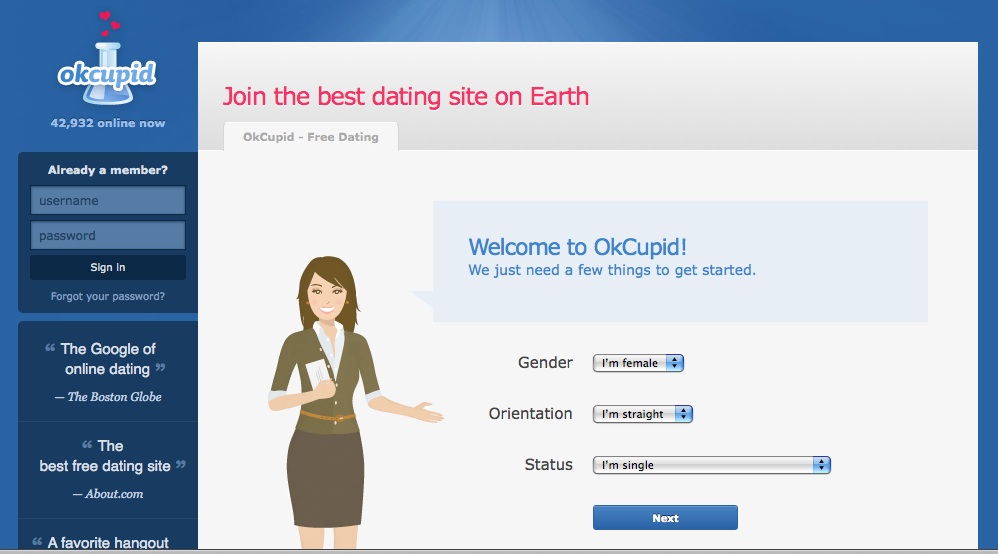The height and width of the screenshot is (554, 998).
Task: Click the 'A favorite hangout' quote
Action: 101,543
